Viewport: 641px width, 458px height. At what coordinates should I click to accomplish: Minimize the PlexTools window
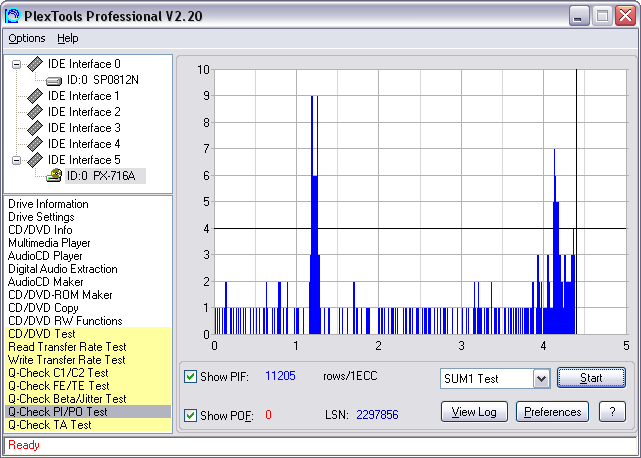tap(579, 16)
